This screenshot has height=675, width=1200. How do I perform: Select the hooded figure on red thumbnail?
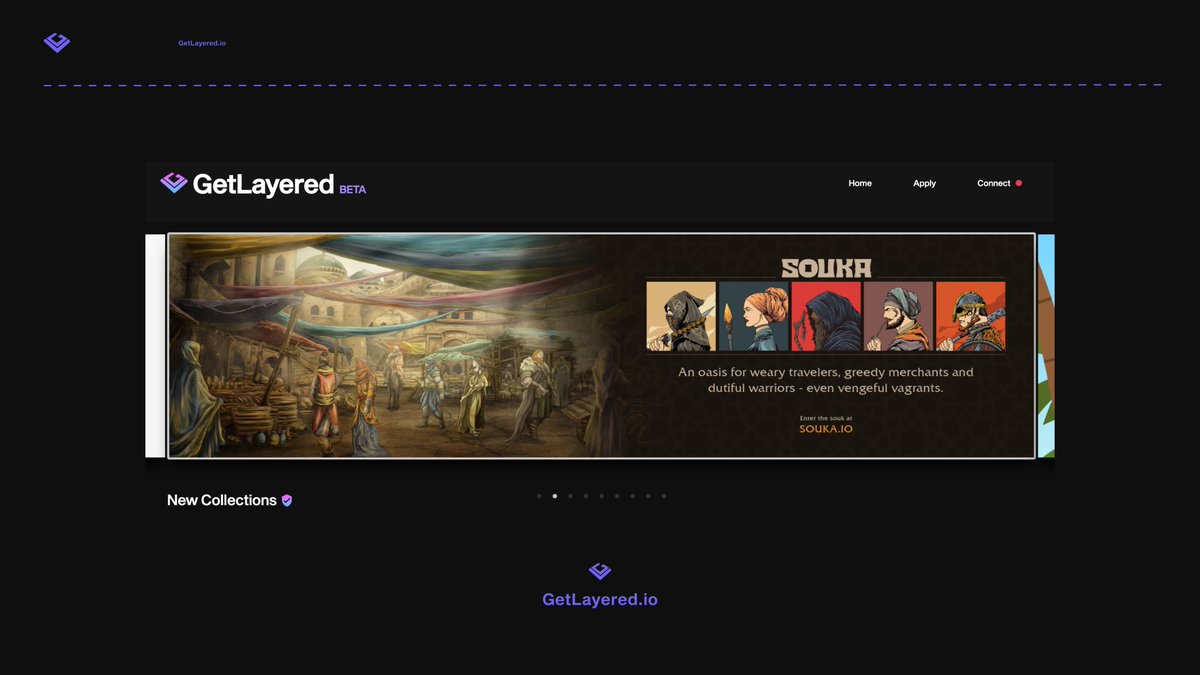point(826,316)
